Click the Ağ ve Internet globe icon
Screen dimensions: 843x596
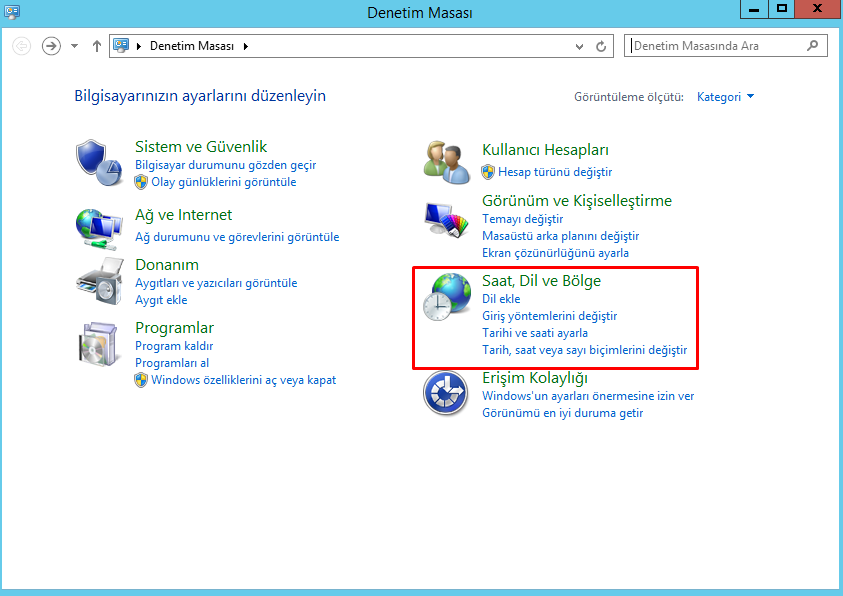point(99,229)
